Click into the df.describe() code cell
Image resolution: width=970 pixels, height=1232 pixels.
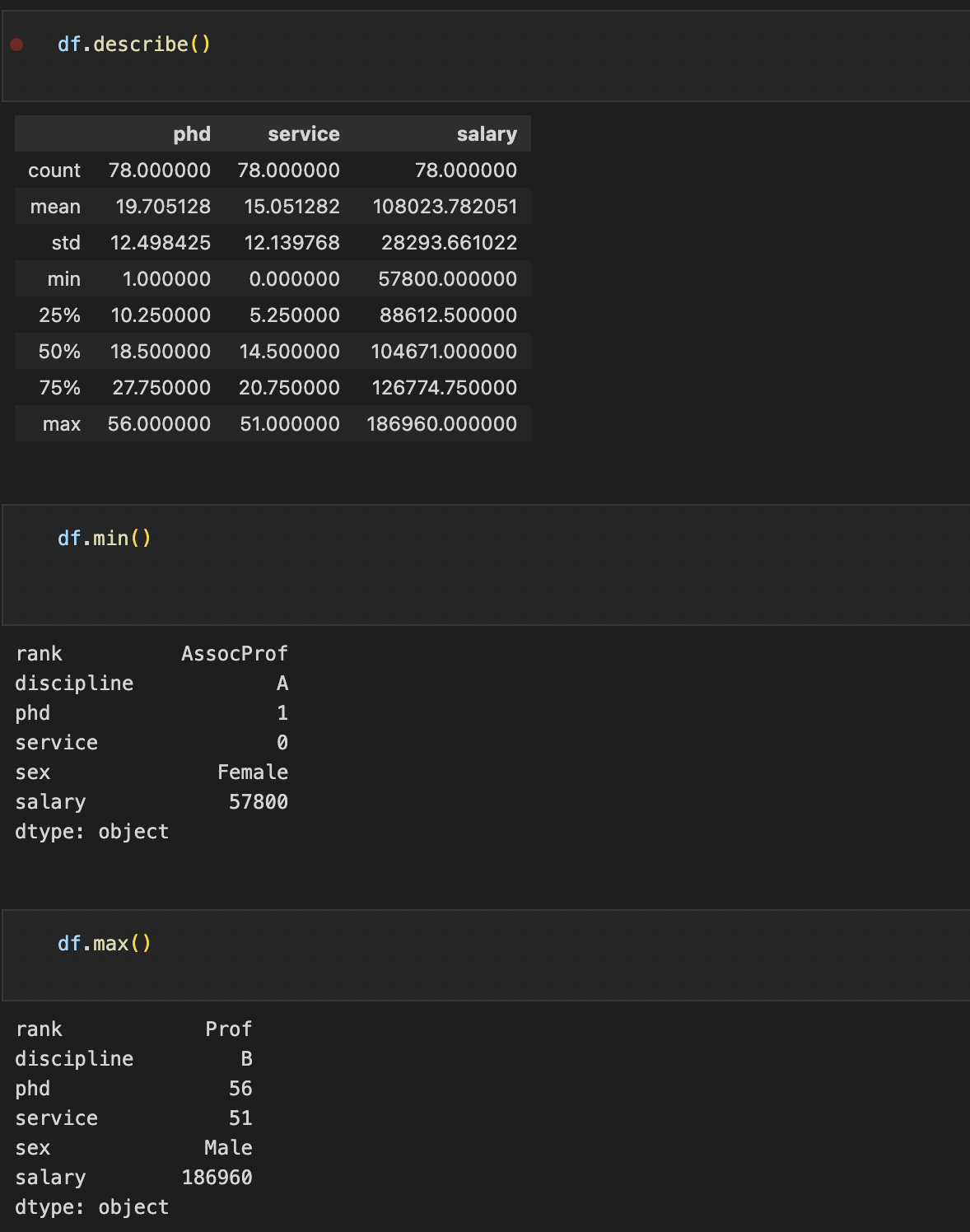[x=486, y=56]
